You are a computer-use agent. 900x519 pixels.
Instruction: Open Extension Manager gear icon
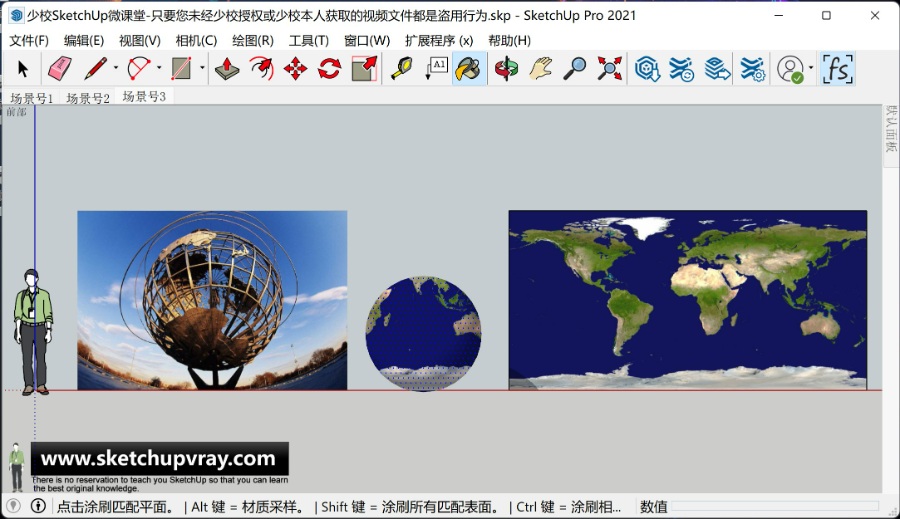[752, 69]
